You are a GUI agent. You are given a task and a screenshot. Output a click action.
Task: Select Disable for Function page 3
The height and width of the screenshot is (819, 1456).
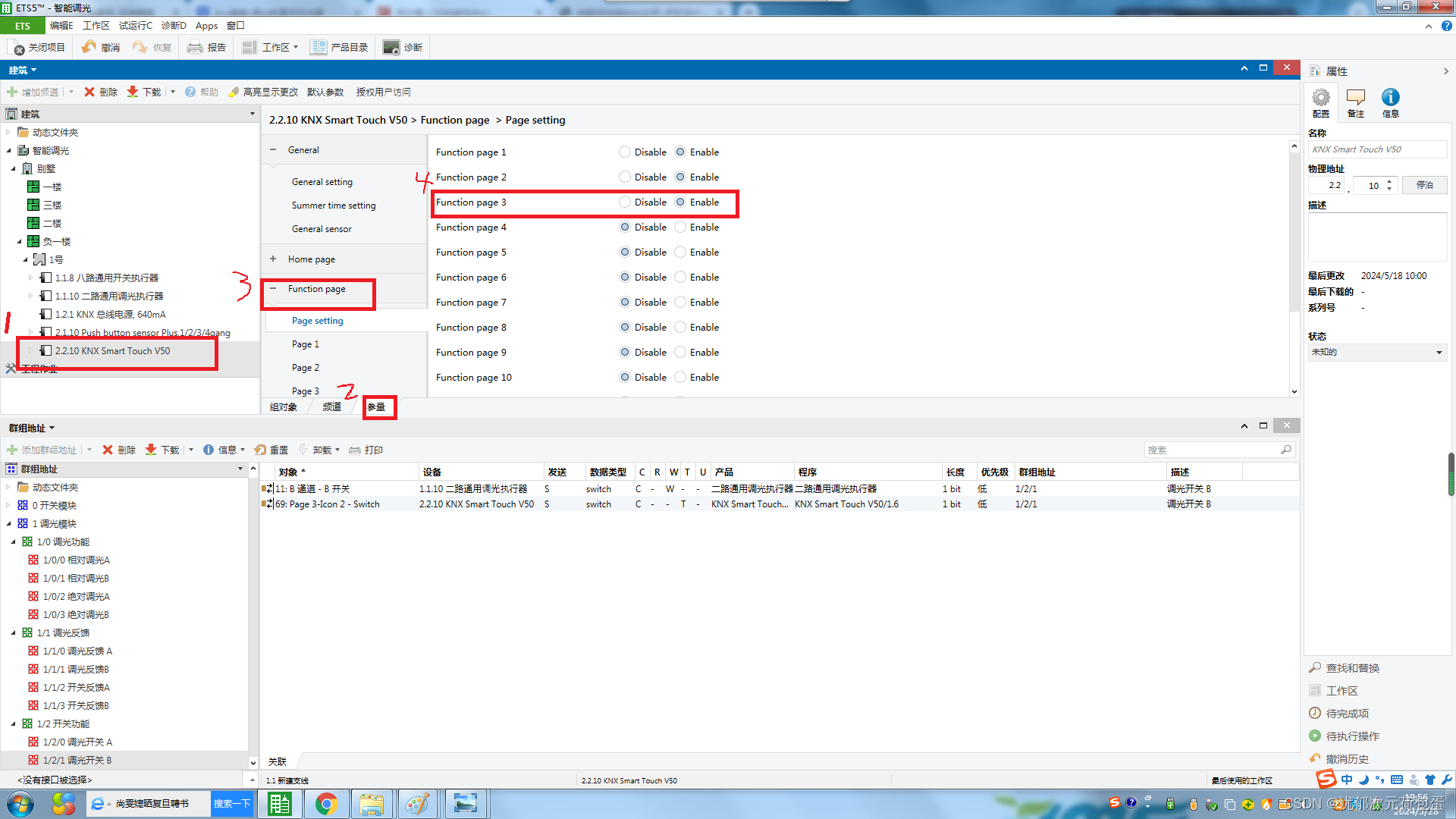pos(624,202)
